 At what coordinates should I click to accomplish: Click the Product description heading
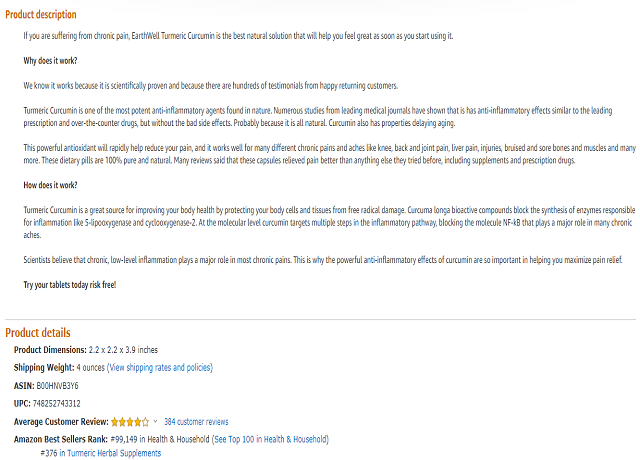41,15
